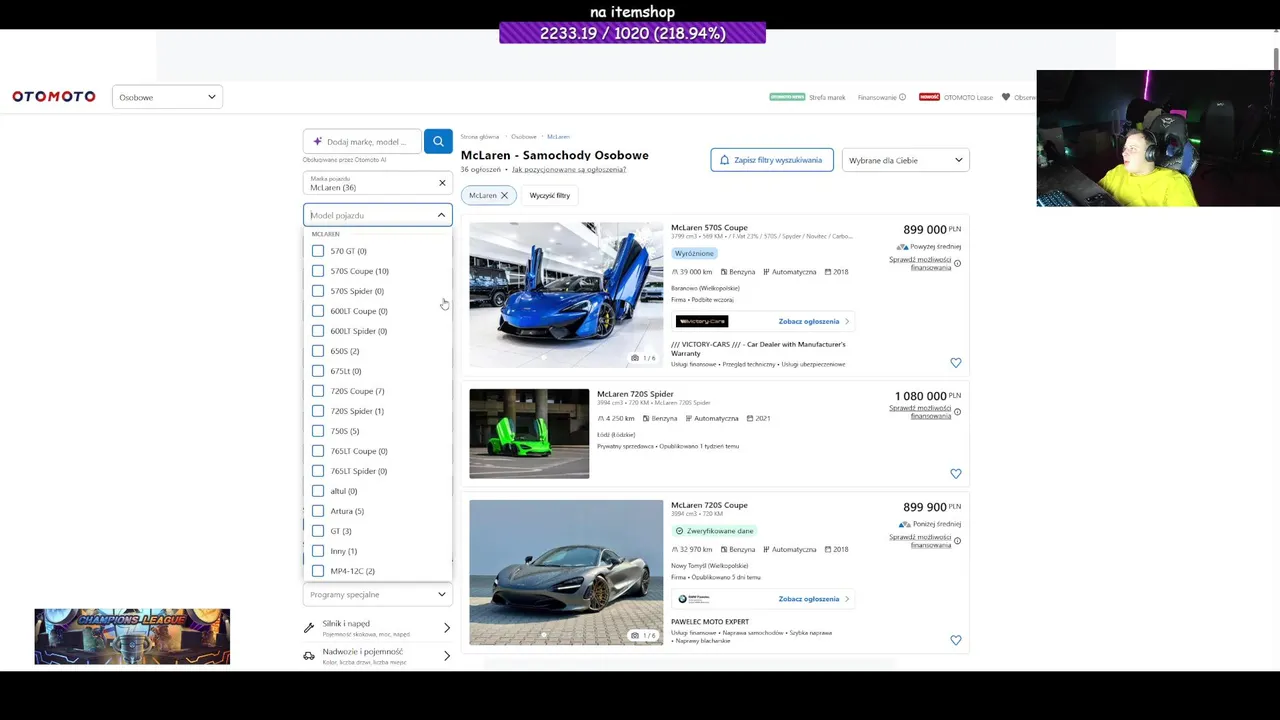Check the 720S Coupe (7) option
Image resolution: width=1280 pixels, height=720 pixels.
click(318, 391)
